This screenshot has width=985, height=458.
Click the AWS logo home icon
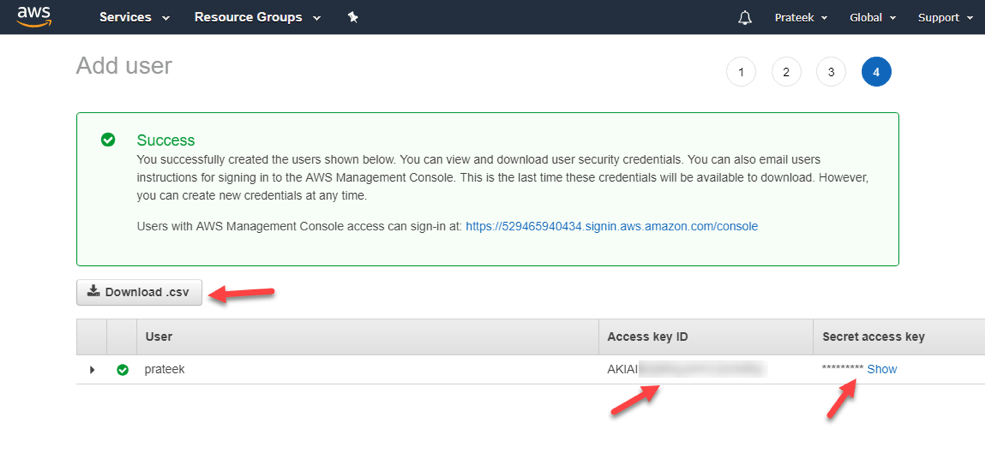pos(34,18)
